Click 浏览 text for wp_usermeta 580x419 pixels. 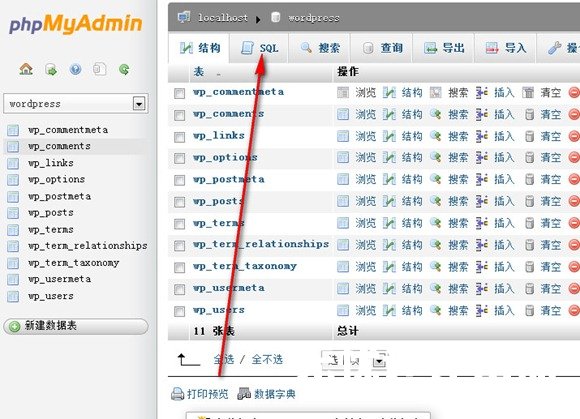[x=365, y=289]
